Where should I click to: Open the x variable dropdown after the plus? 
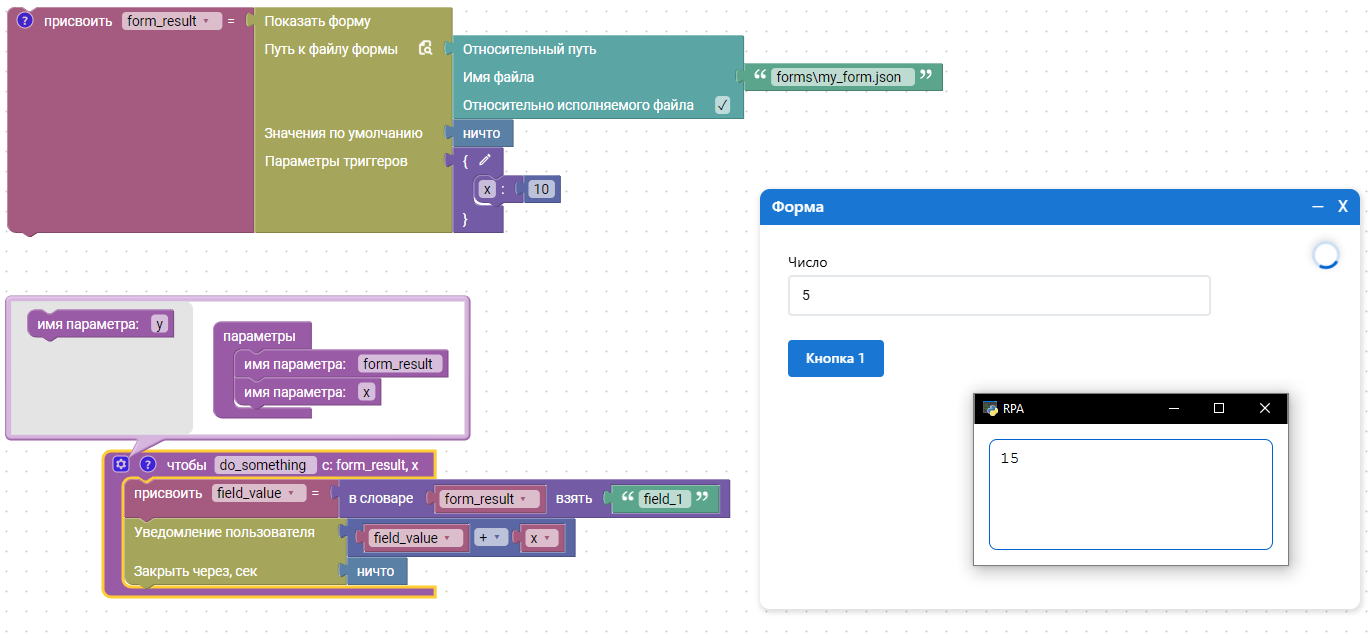tap(540, 538)
